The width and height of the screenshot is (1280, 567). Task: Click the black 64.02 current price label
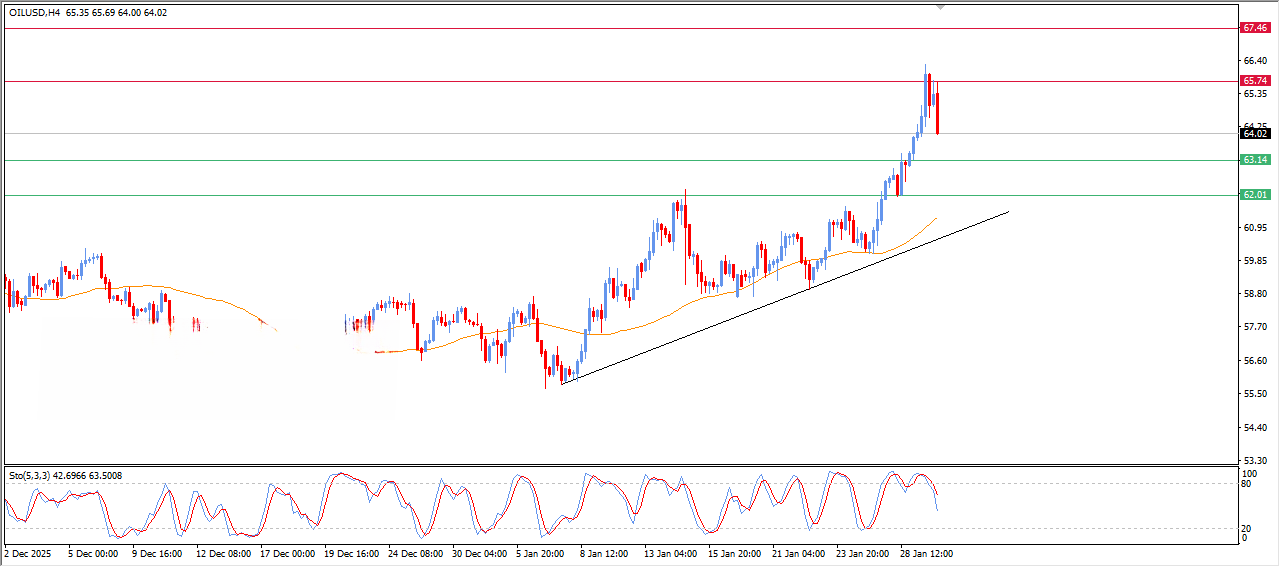[1254, 133]
